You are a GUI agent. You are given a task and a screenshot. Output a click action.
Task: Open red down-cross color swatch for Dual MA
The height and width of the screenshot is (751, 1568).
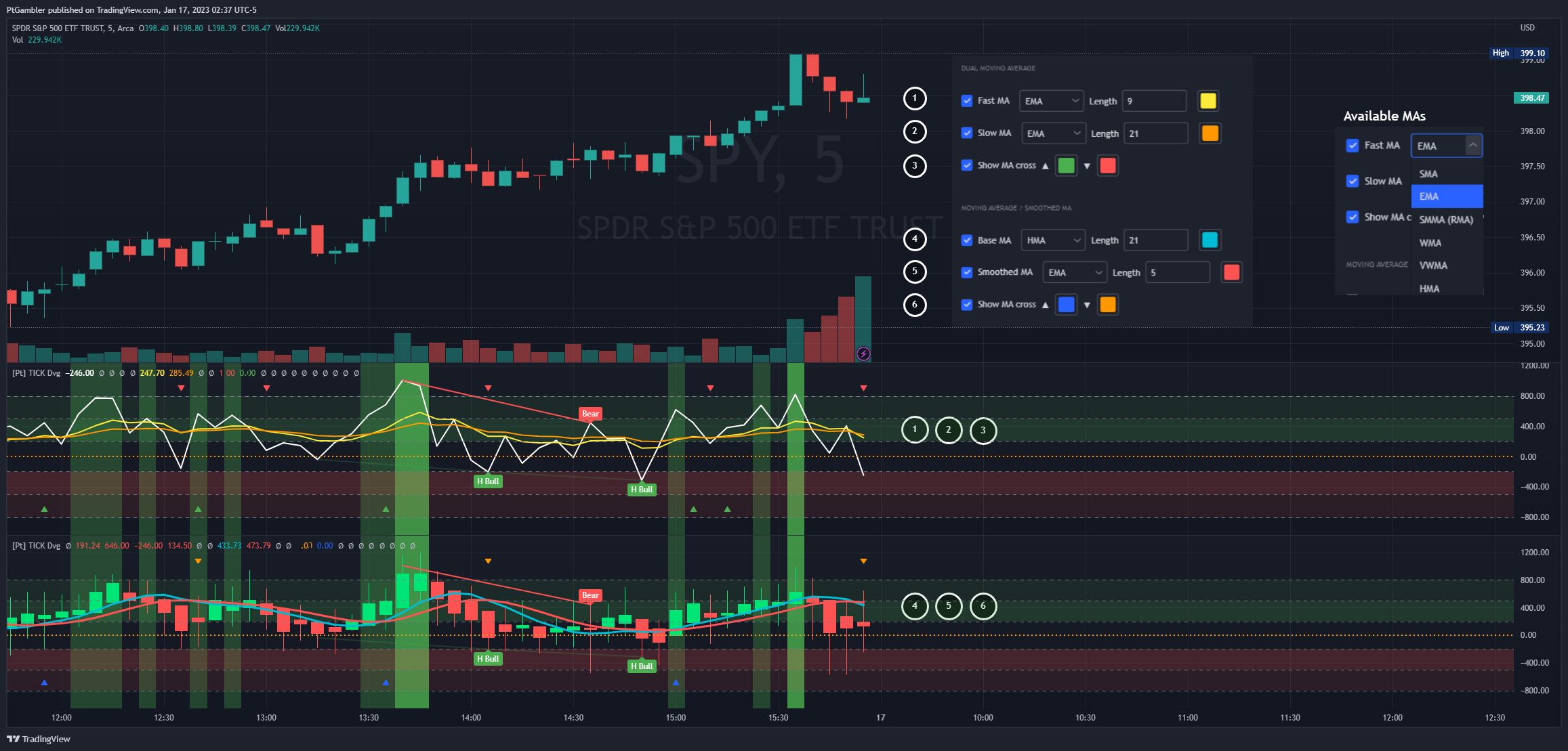[1108, 165]
